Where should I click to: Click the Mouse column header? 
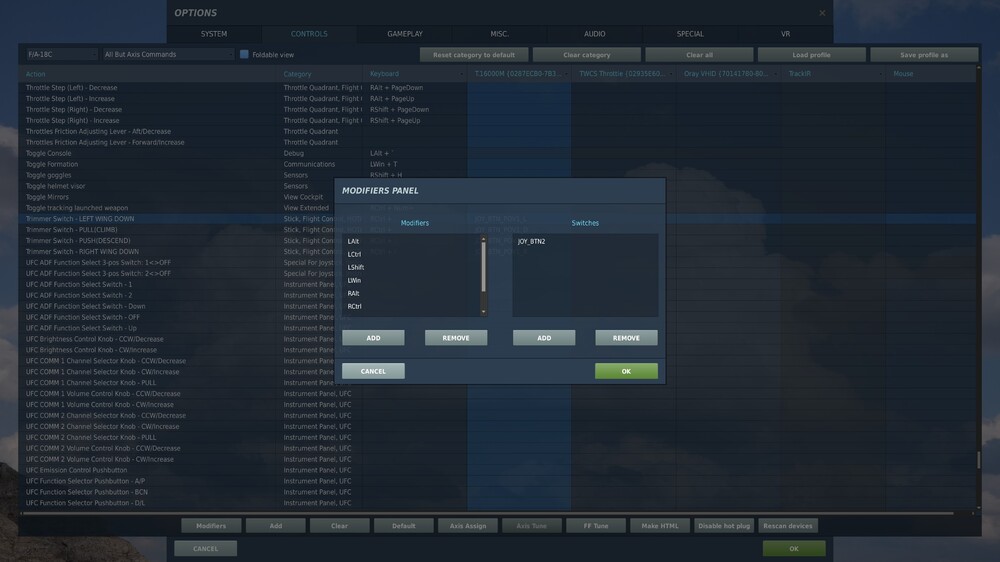click(931, 74)
